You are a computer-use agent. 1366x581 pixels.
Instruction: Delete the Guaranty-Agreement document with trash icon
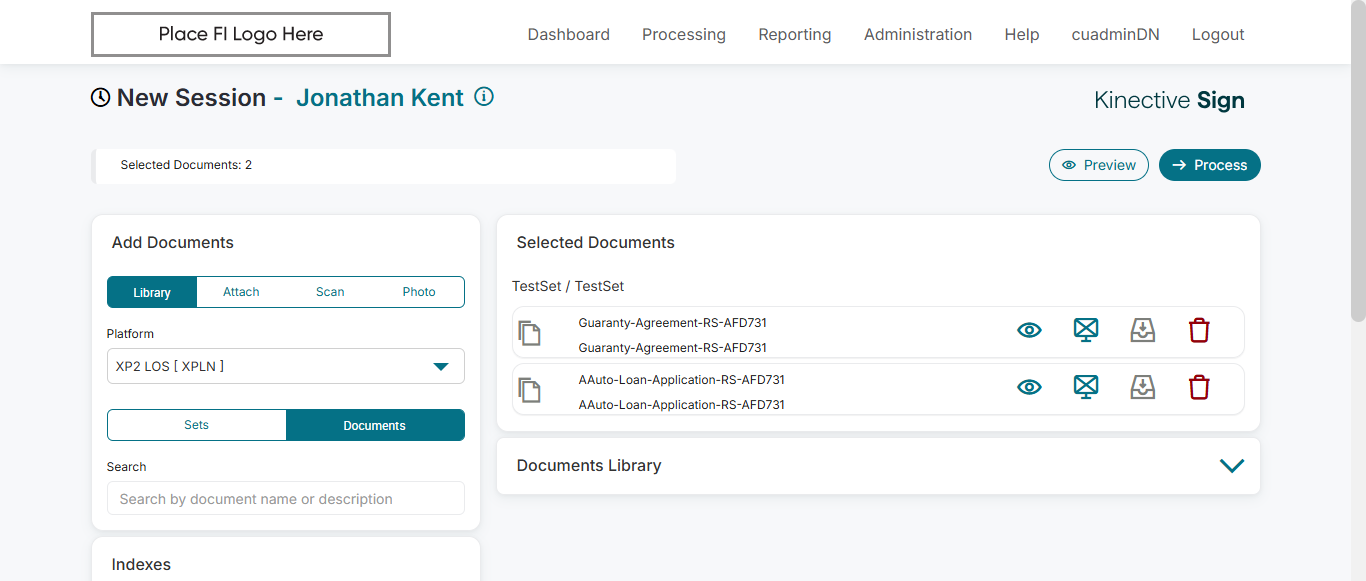[x=1199, y=330]
